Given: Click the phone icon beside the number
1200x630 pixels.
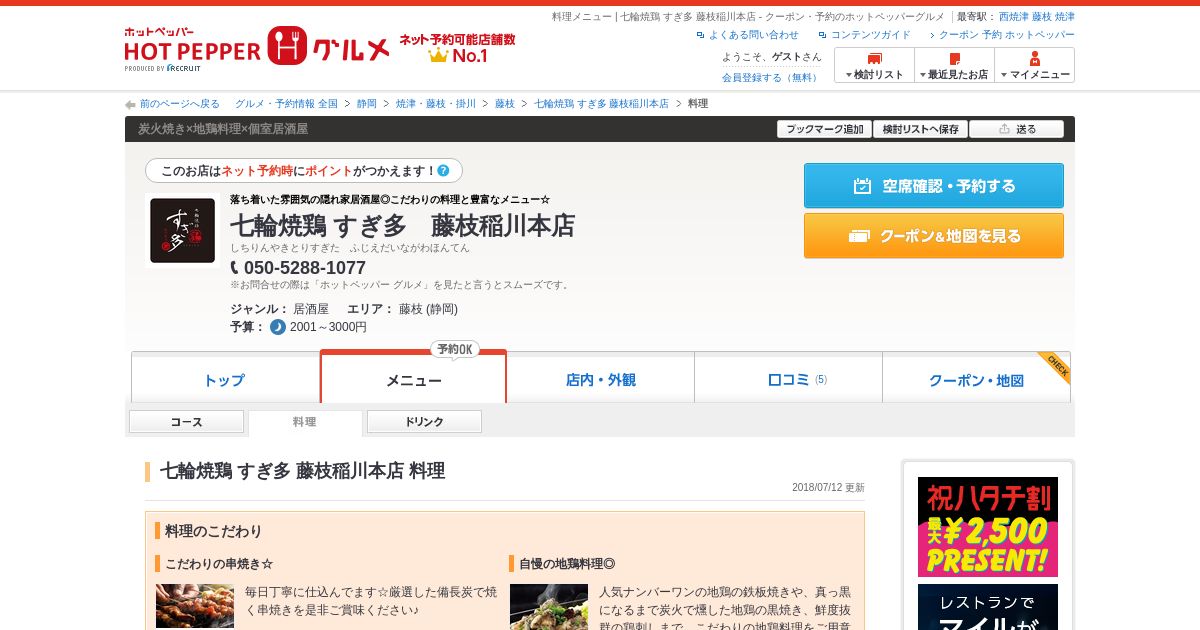Looking at the screenshot, I should [235, 268].
